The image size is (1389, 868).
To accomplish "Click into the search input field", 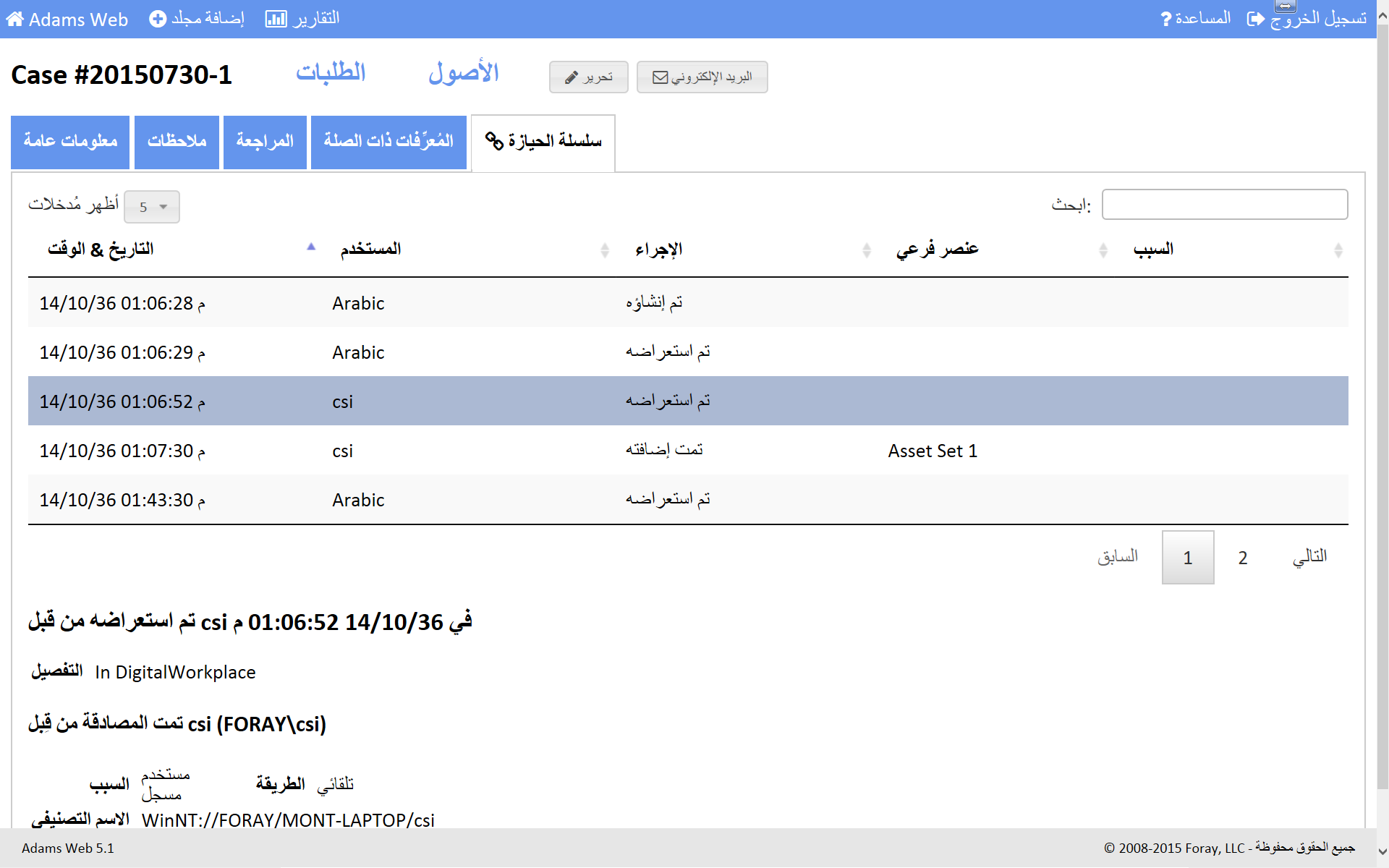I will click(x=1224, y=205).
